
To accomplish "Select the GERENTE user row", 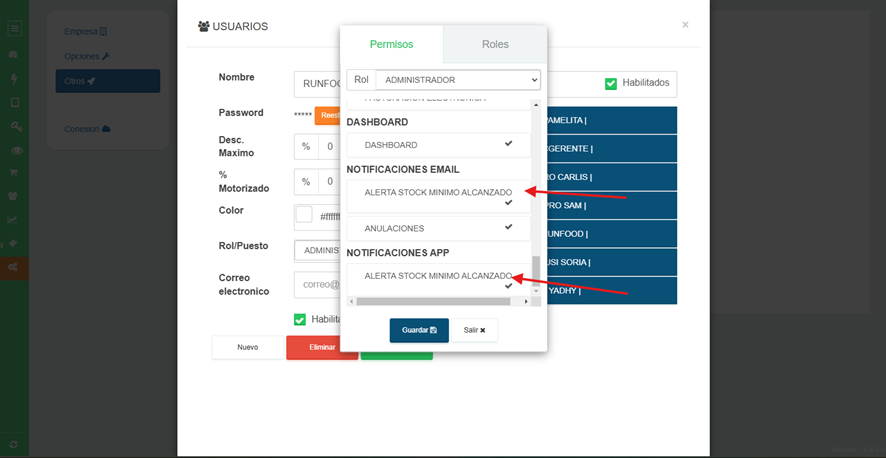I will [612, 149].
